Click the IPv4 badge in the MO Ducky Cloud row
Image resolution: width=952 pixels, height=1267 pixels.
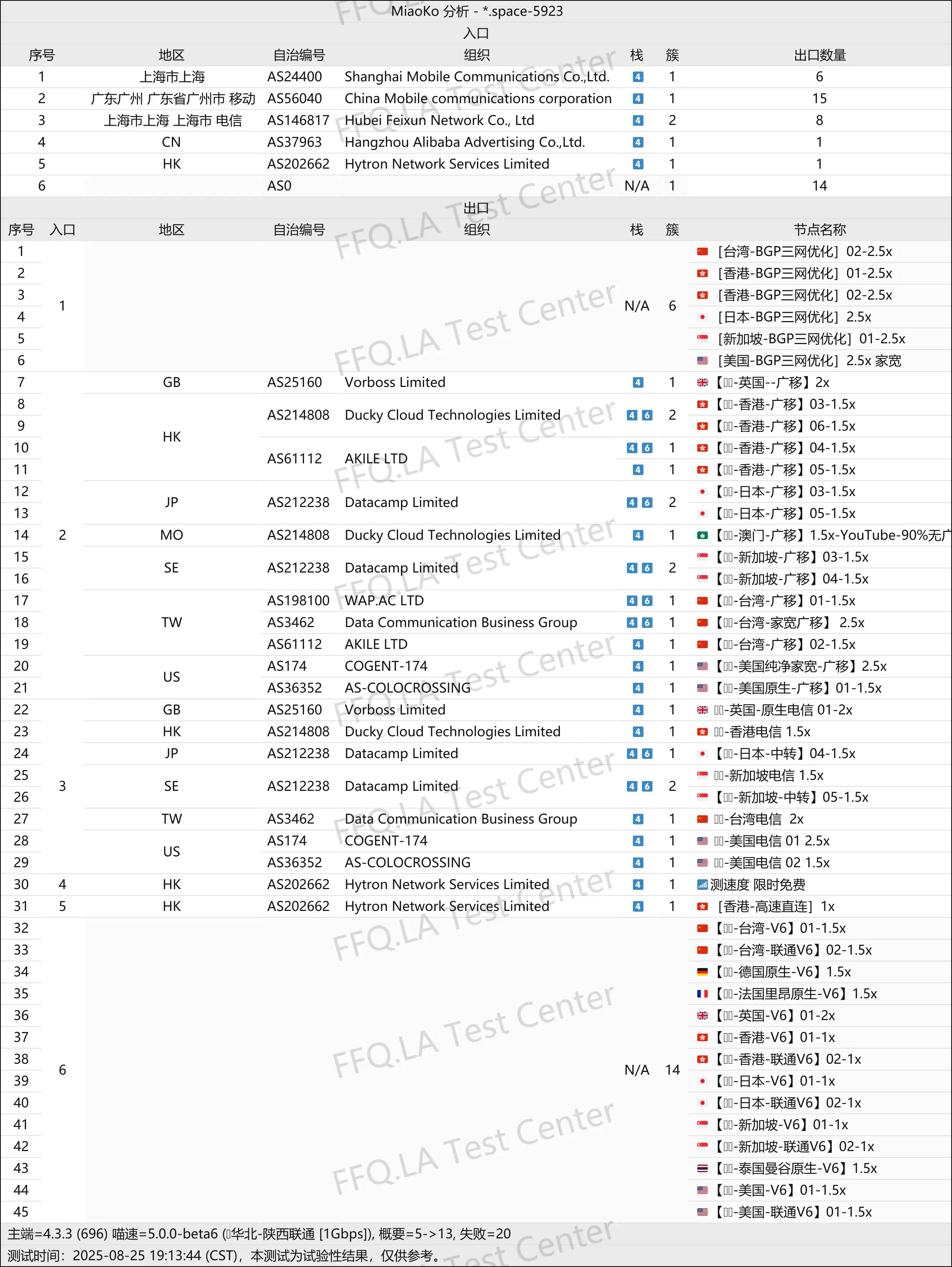click(x=638, y=535)
